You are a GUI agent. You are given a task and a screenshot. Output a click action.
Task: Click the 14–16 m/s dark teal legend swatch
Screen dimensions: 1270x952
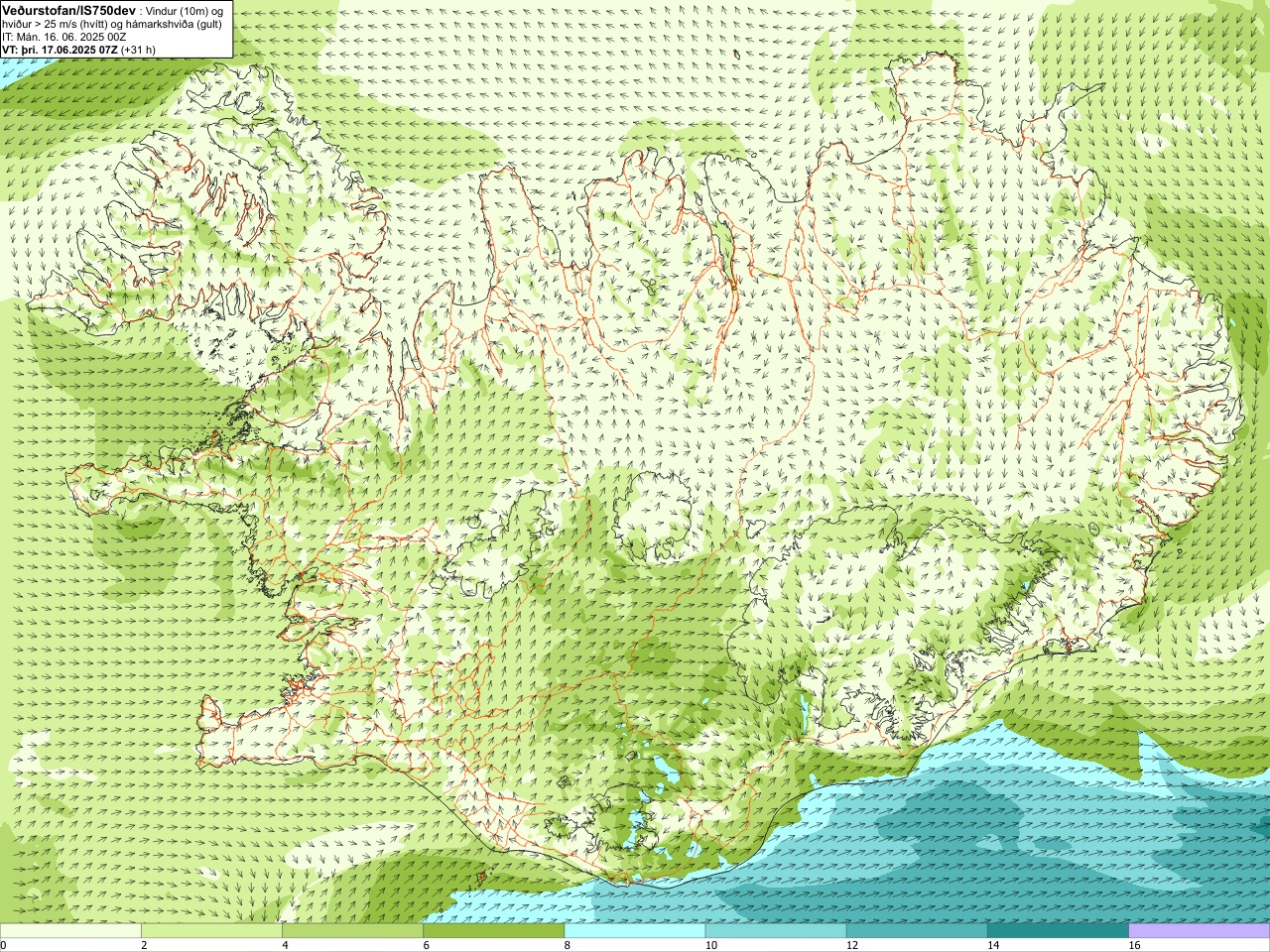(1058, 931)
